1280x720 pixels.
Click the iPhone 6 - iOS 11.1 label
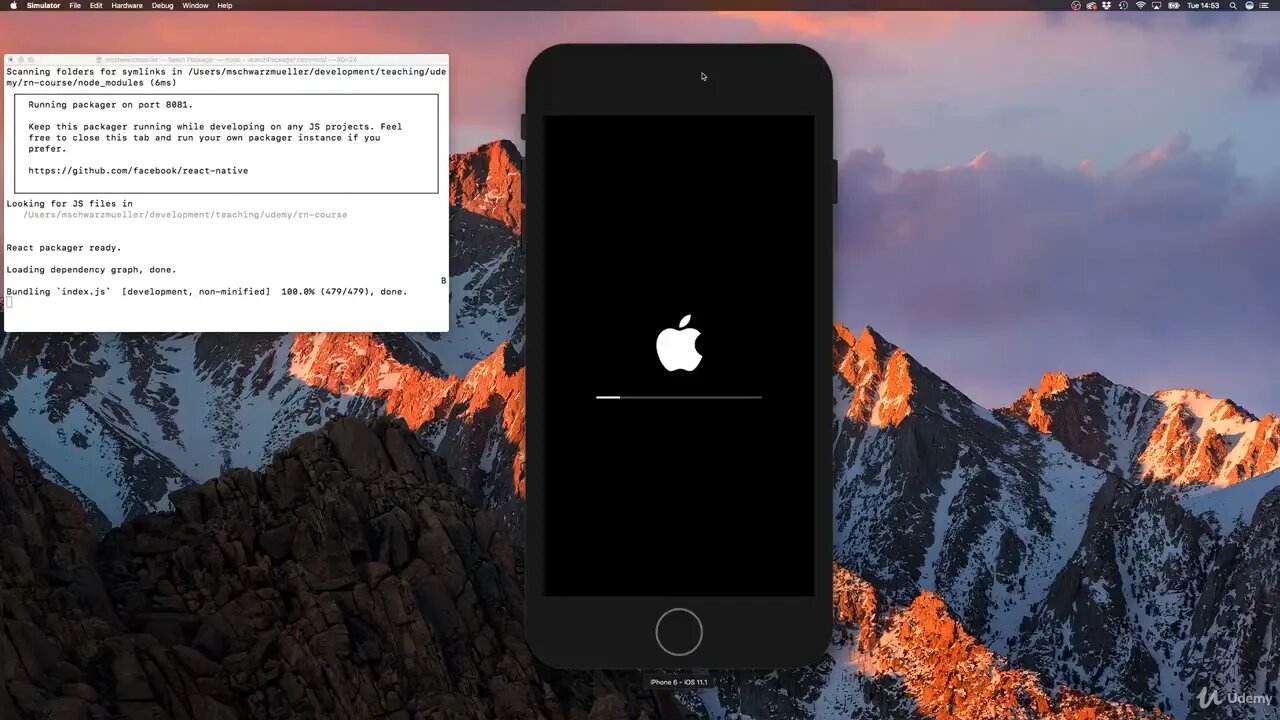click(x=679, y=682)
